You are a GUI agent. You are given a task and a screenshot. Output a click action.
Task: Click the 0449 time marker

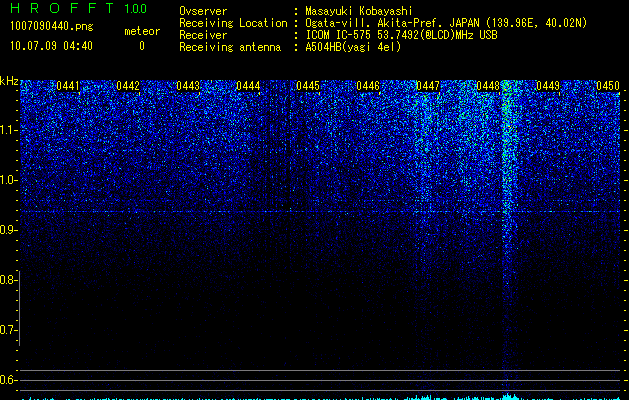click(548, 86)
